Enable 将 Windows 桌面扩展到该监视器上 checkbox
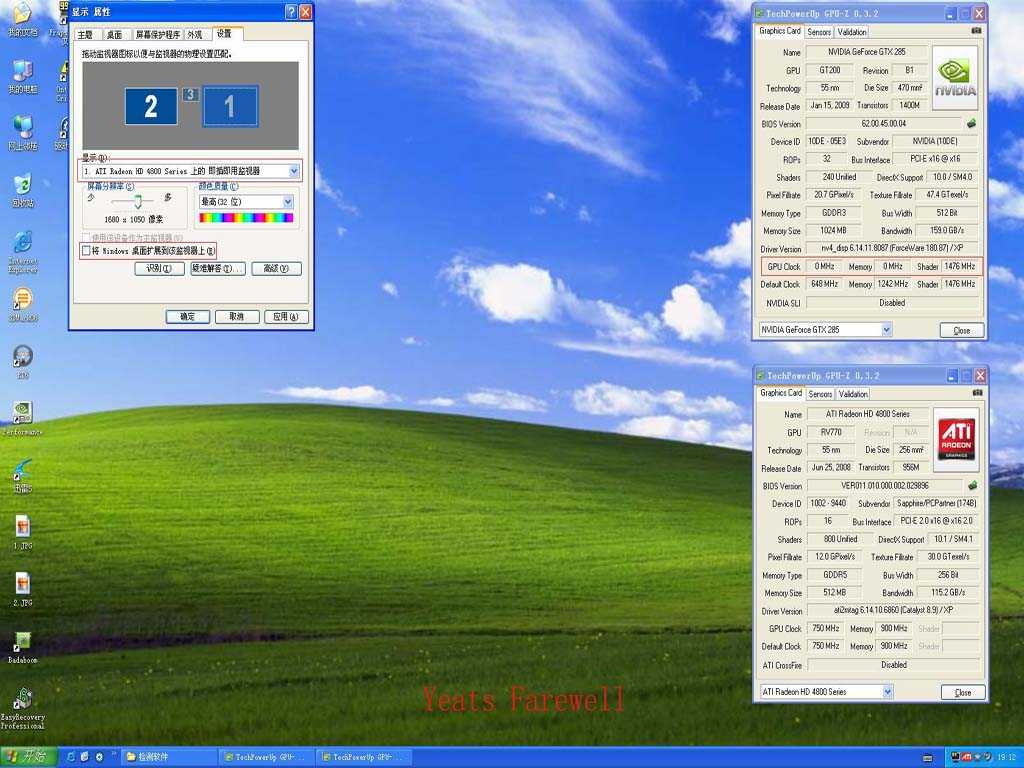This screenshot has height=768, width=1024. [x=86, y=250]
